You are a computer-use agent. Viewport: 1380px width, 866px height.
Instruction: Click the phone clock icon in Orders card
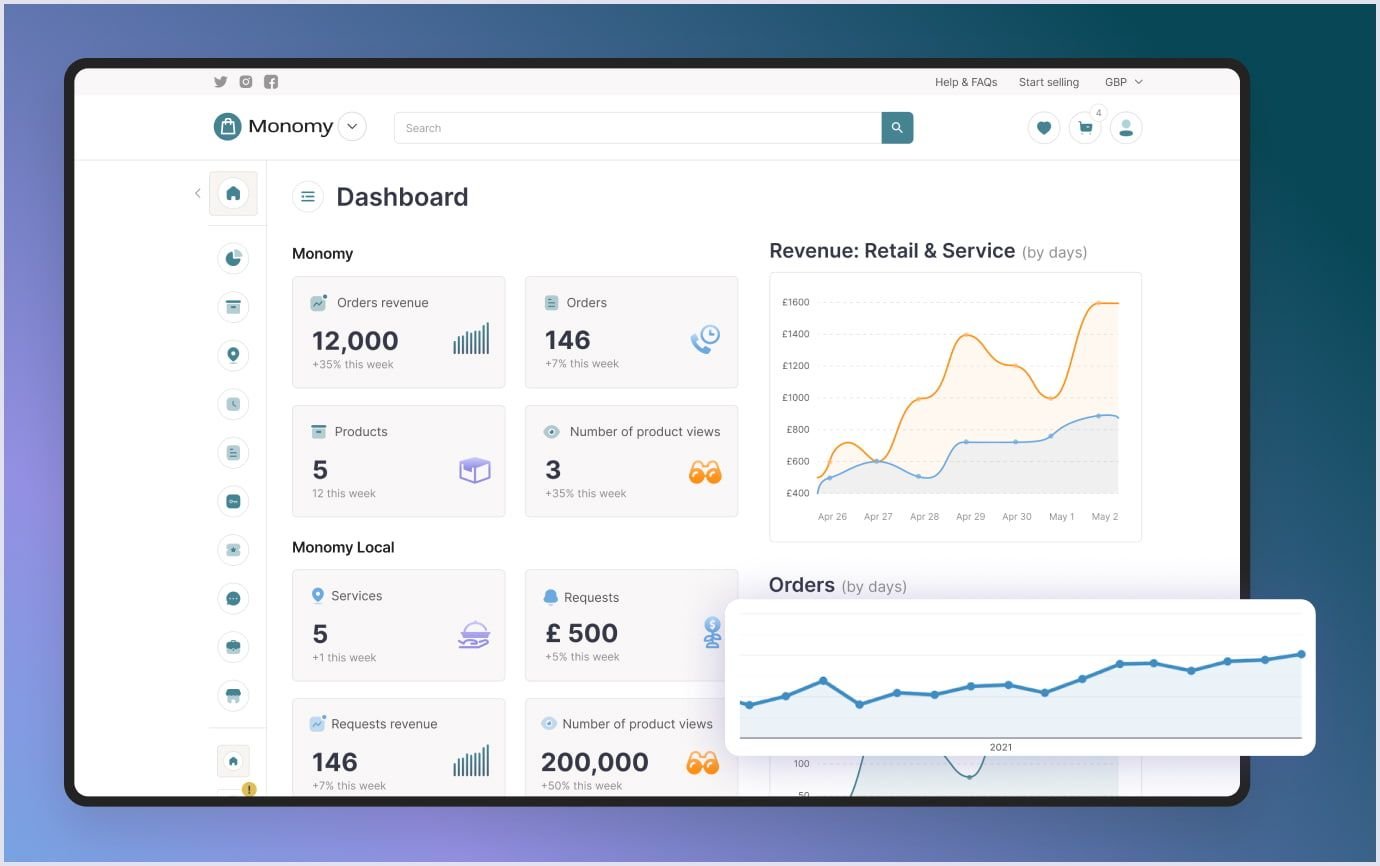coord(705,339)
